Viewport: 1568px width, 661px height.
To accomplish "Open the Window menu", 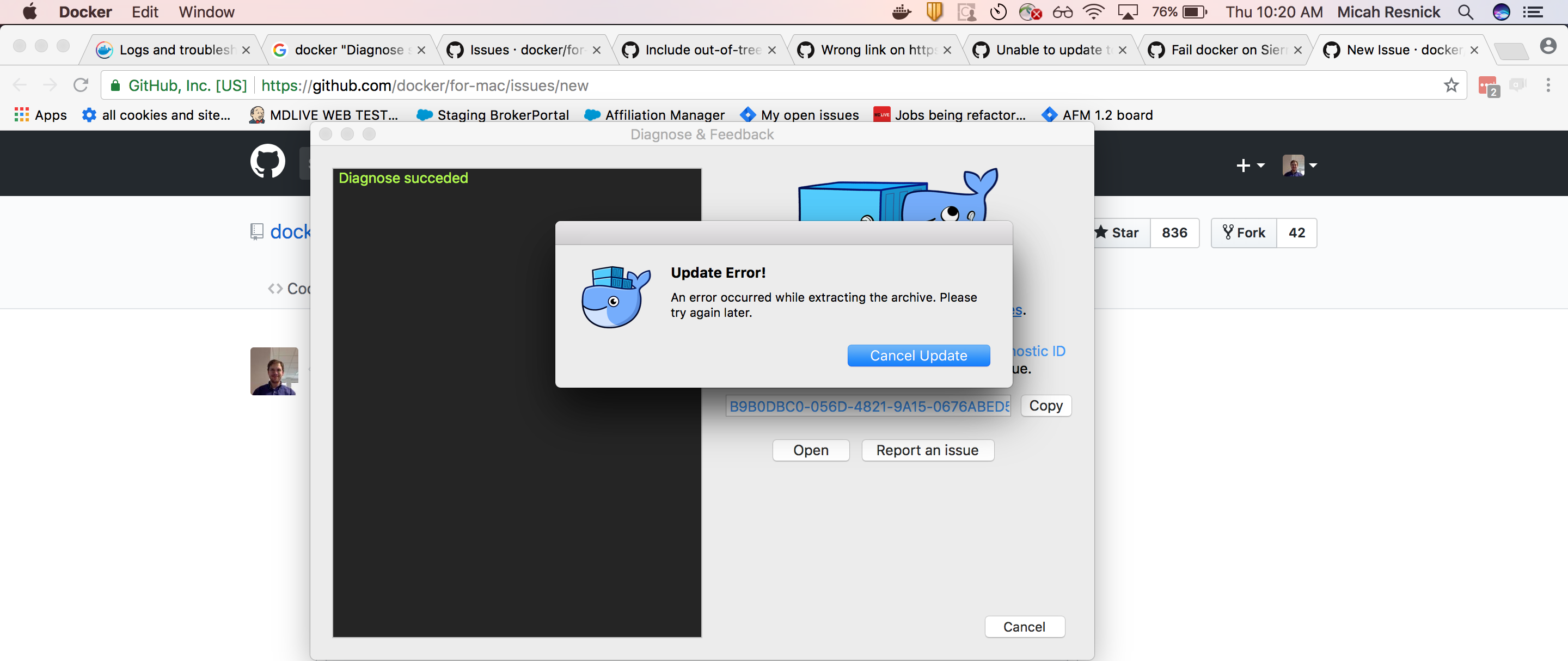I will pos(206,12).
